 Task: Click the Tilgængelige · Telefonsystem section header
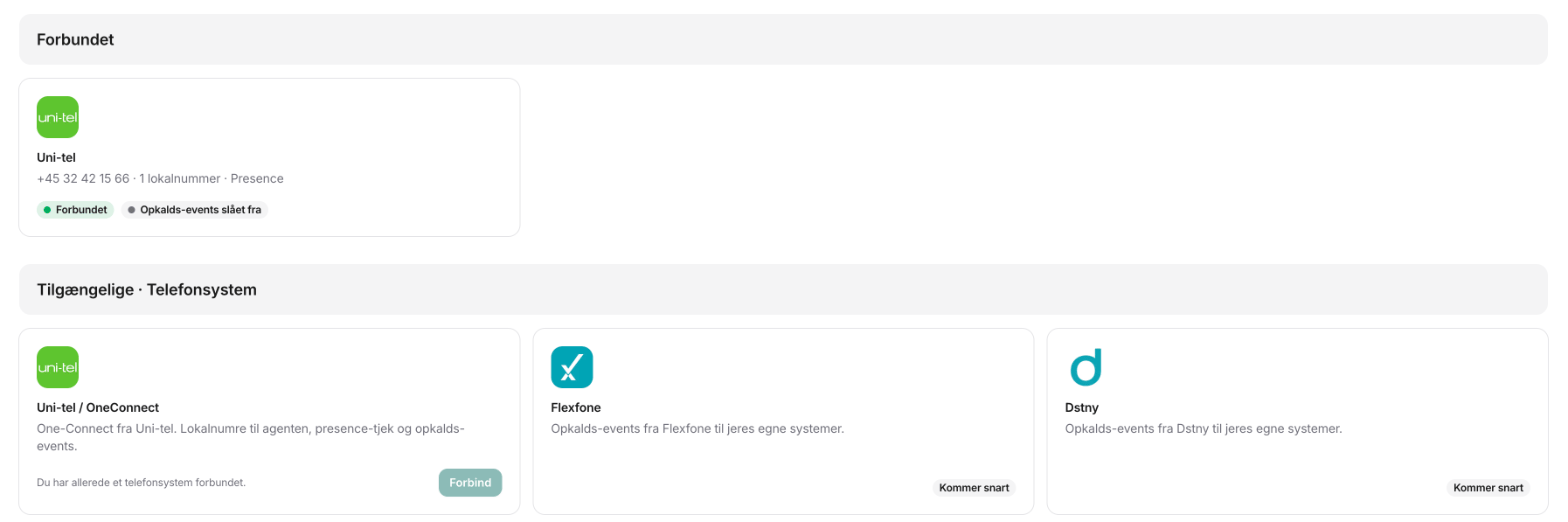pyautogui.click(x=783, y=290)
